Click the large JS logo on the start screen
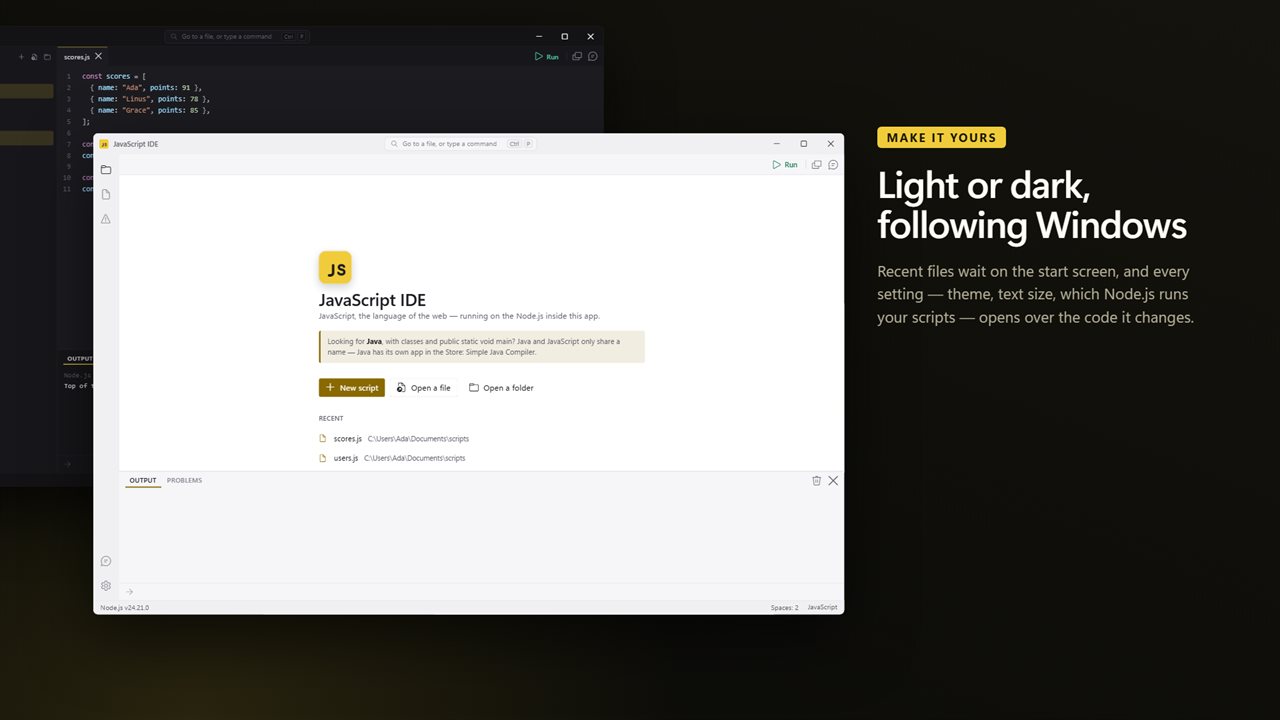 (335, 268)
